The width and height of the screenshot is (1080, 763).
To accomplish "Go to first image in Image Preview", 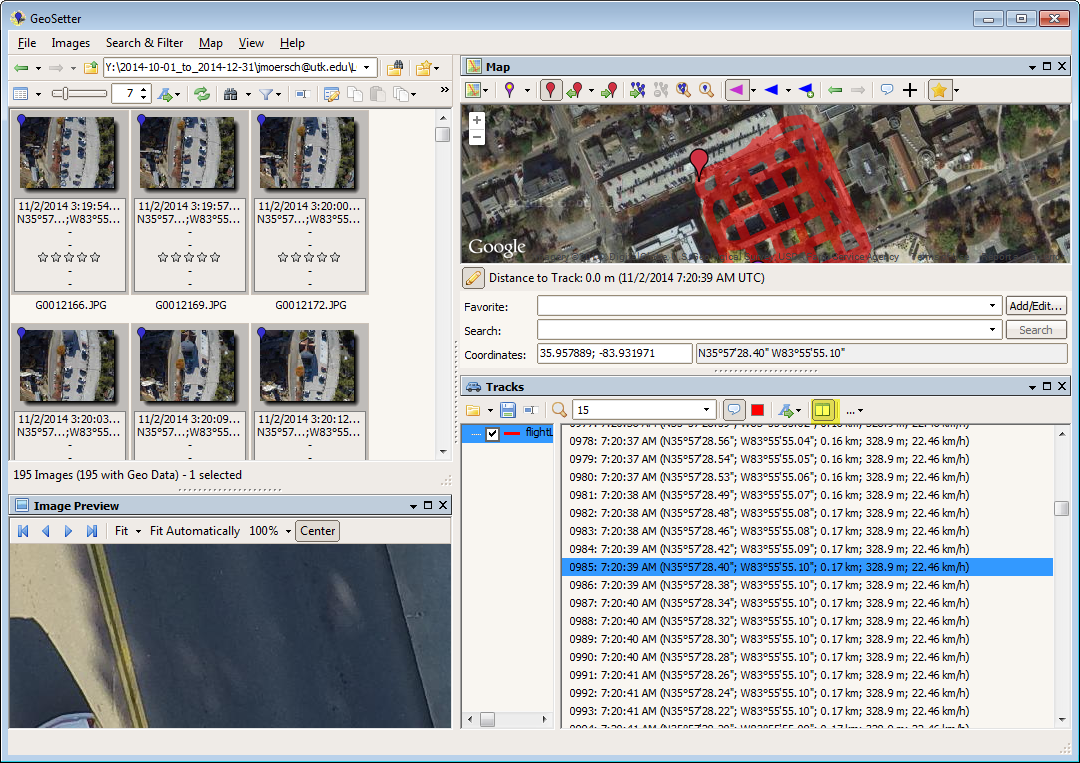I will pyautogui.click(x=23, y=531).
